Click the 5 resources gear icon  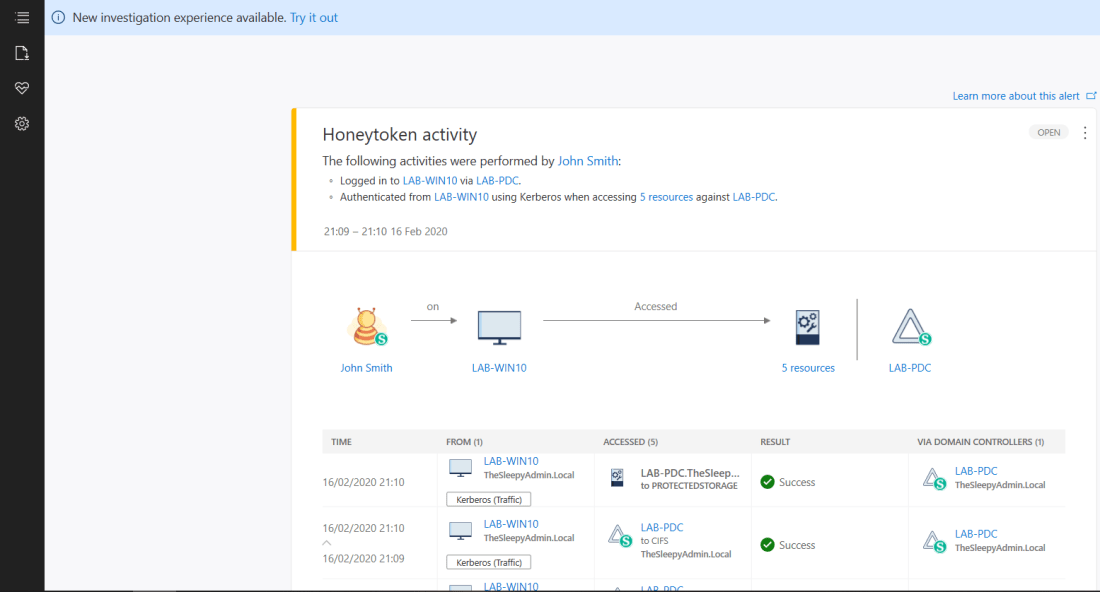pyautogui.click(x=808, y=327)
